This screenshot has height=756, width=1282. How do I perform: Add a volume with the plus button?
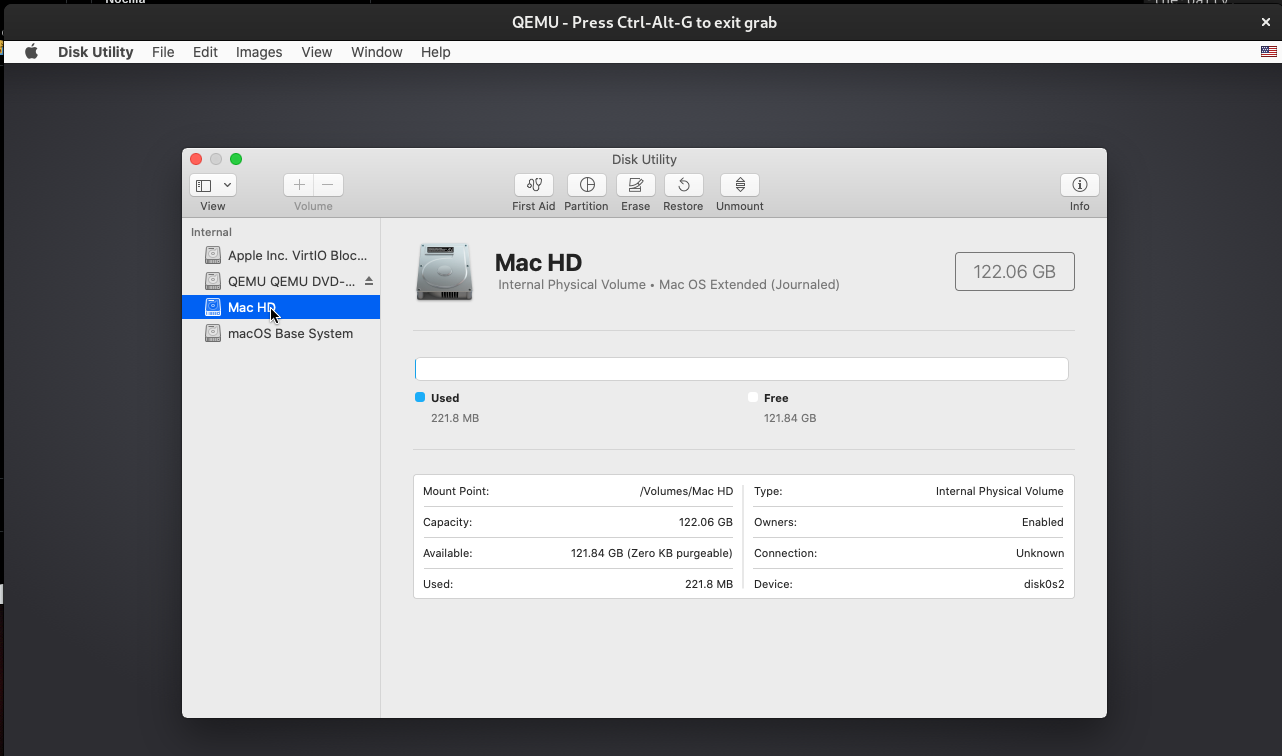(299, 185)
